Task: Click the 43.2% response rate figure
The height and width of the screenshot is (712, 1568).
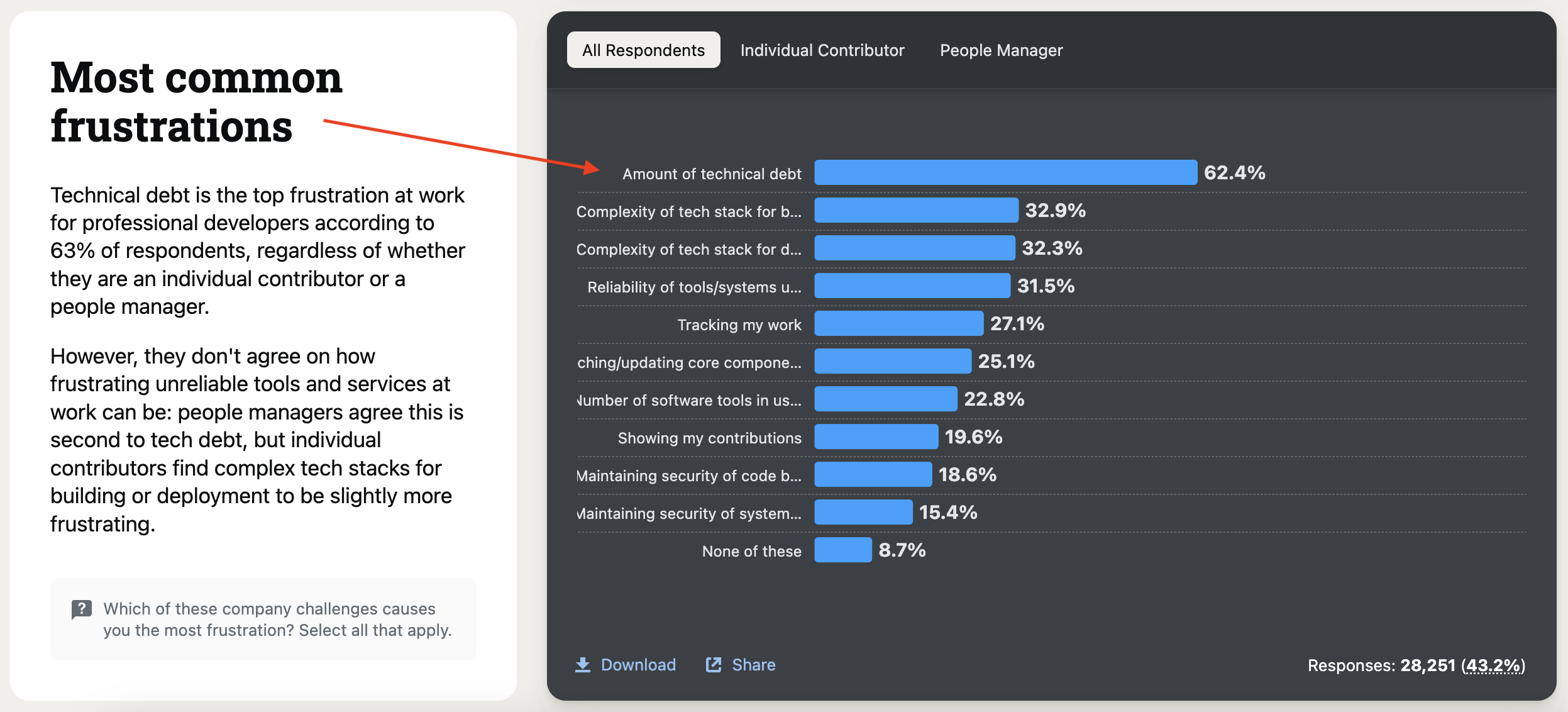Action: 1493,665
